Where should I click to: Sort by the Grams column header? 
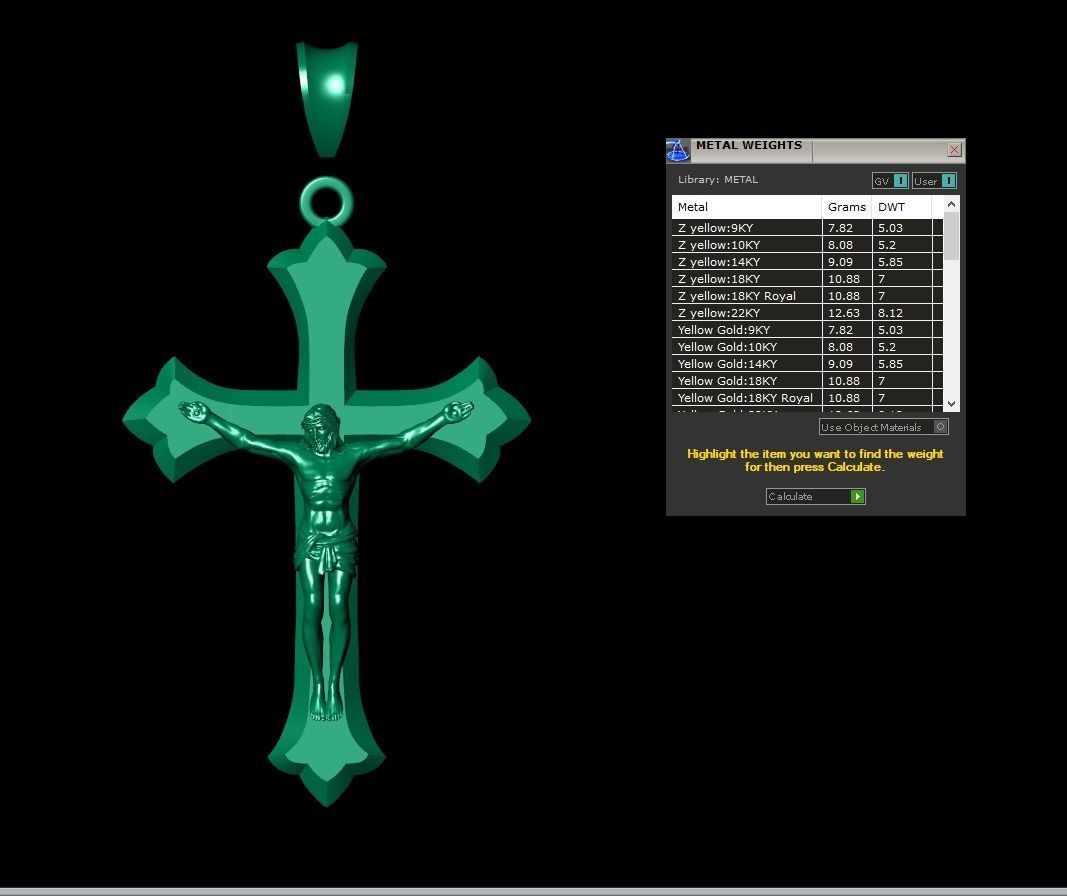(x=847, y=207)
